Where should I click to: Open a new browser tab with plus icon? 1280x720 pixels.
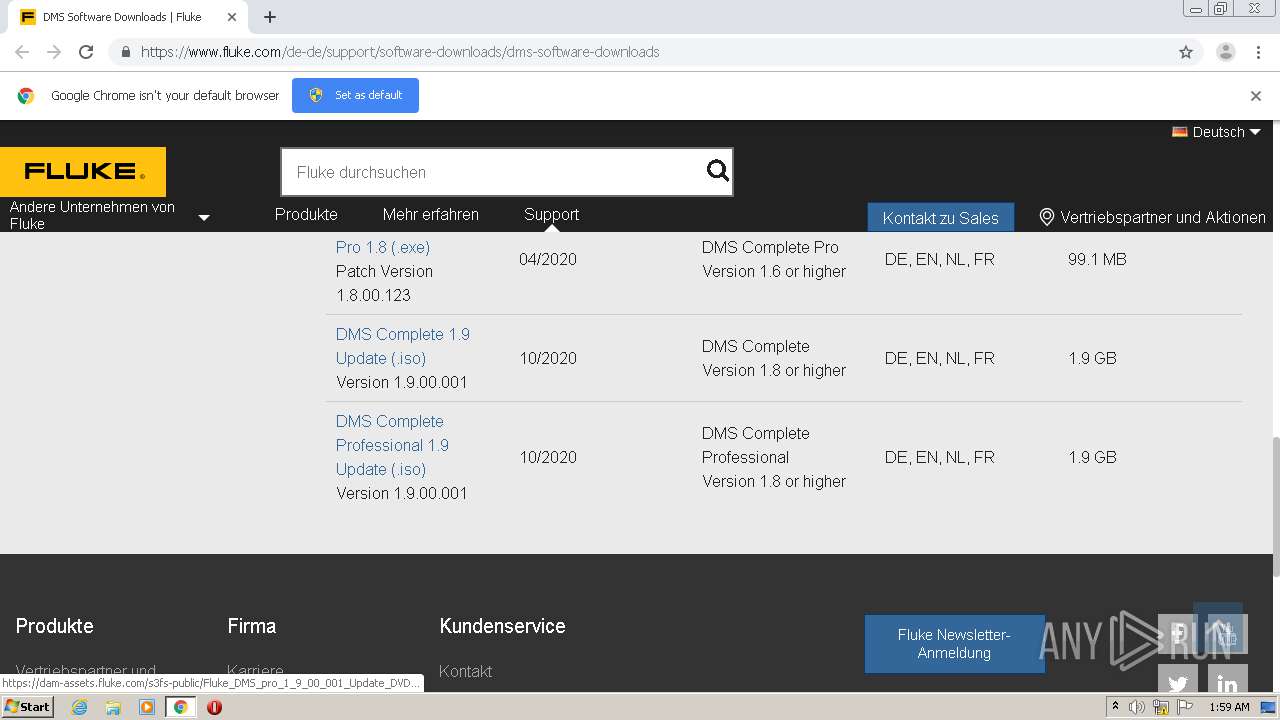(x=270, y=17)
